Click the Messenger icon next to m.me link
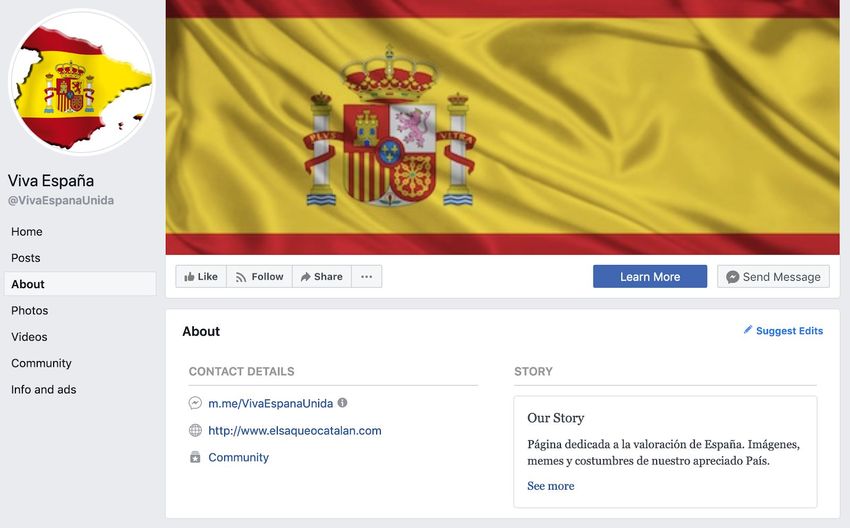The width and height of the screenshot is (850, 528). click(x=195, y=403)
